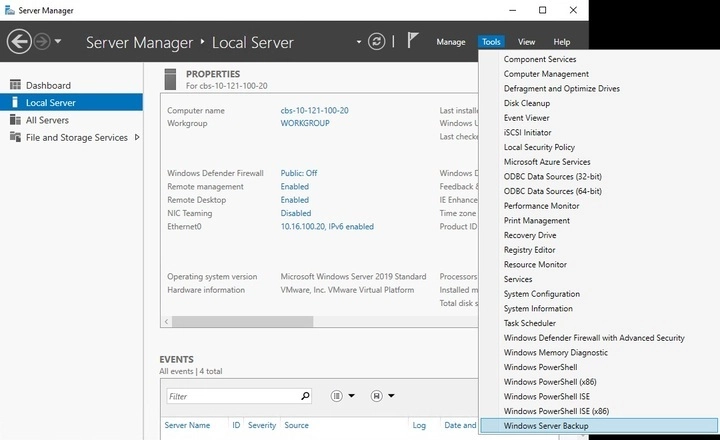Open System Information
The height and width of the screenshot is (440, 720).
tap(538, 309)
